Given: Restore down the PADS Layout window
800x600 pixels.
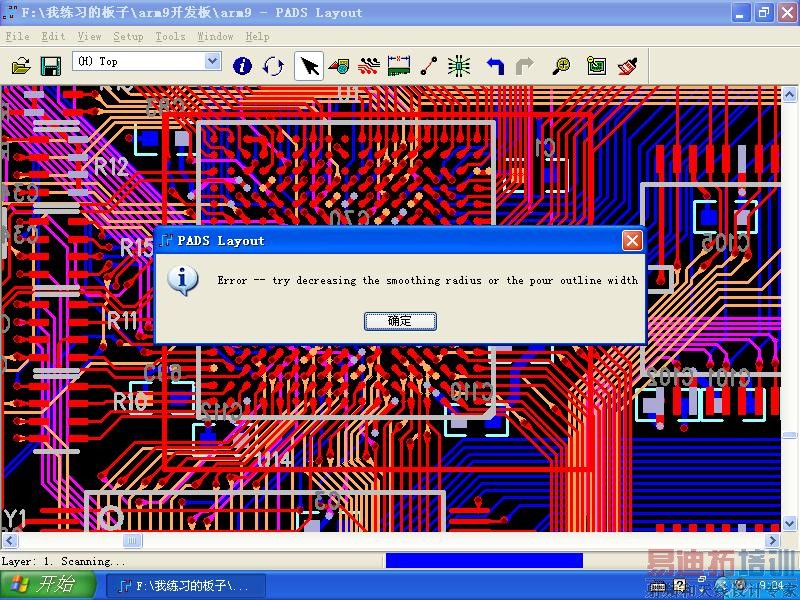Looking at the screenshot, I should (764, 12).
